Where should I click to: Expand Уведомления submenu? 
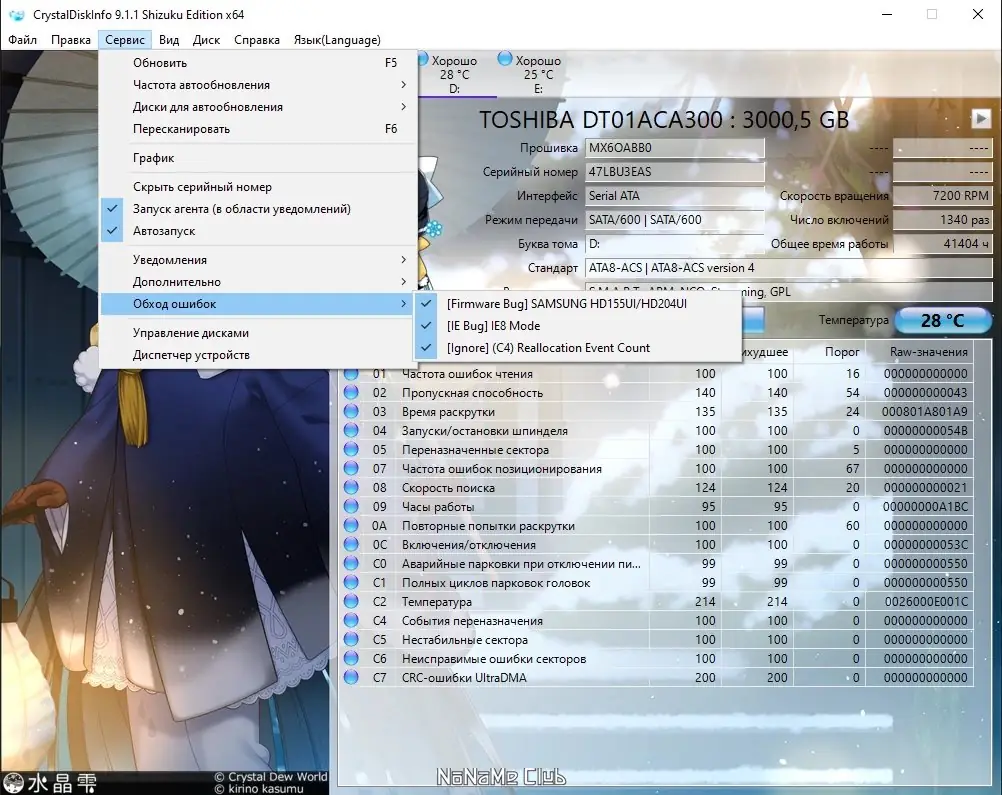(258, 259)
